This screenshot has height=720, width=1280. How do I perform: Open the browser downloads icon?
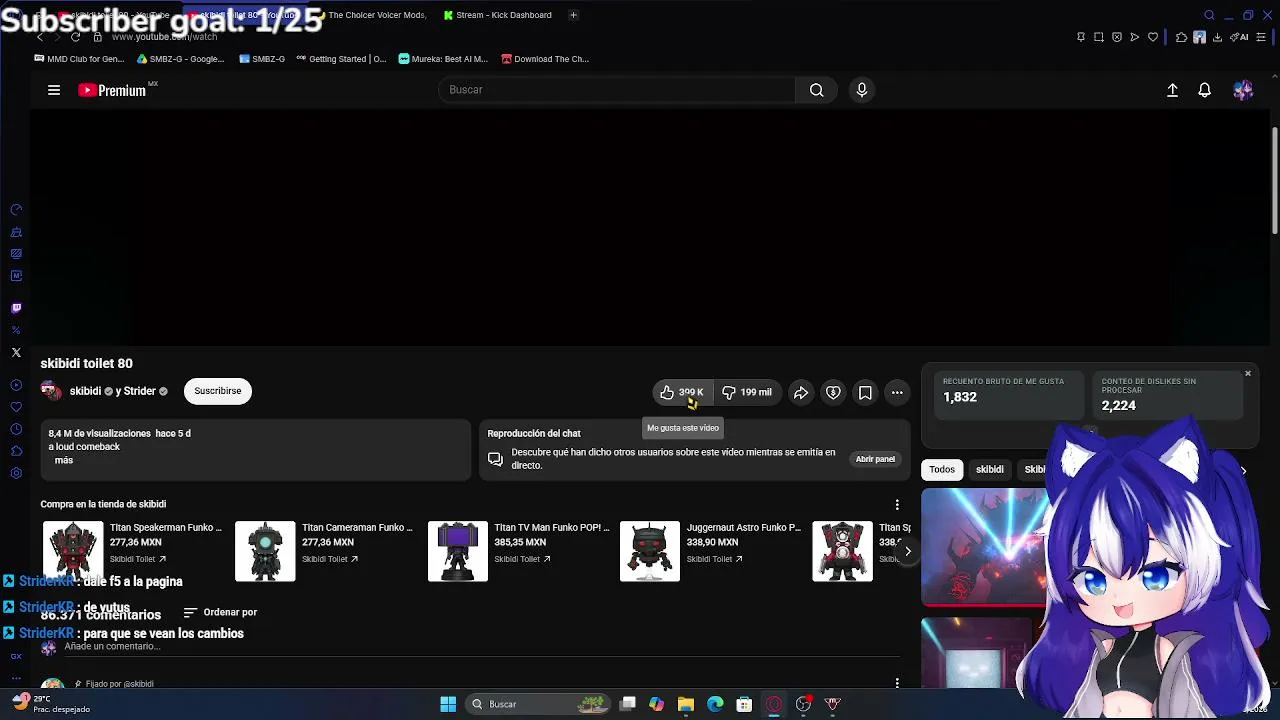click(x=1217, y=37)
